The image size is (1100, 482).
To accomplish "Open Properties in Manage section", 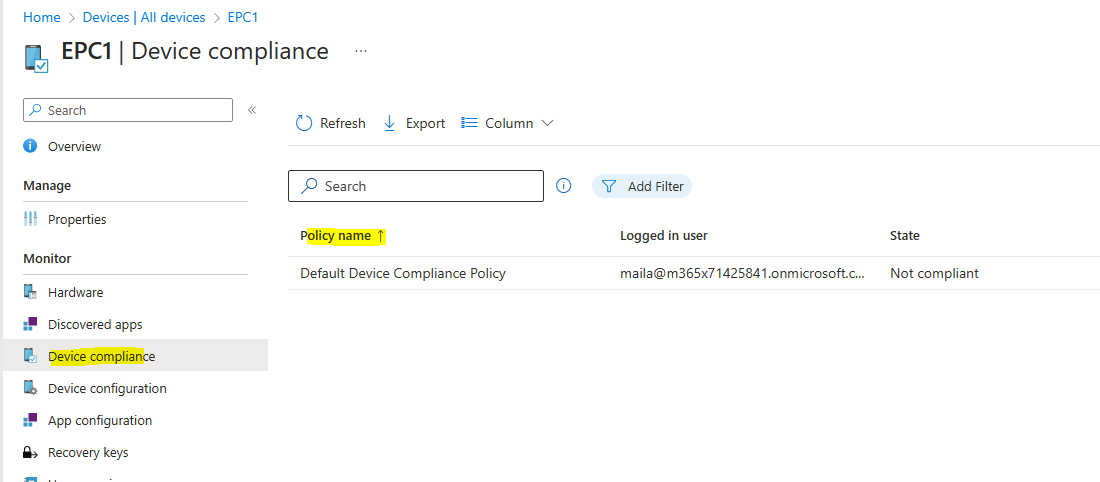I will 77,220.
